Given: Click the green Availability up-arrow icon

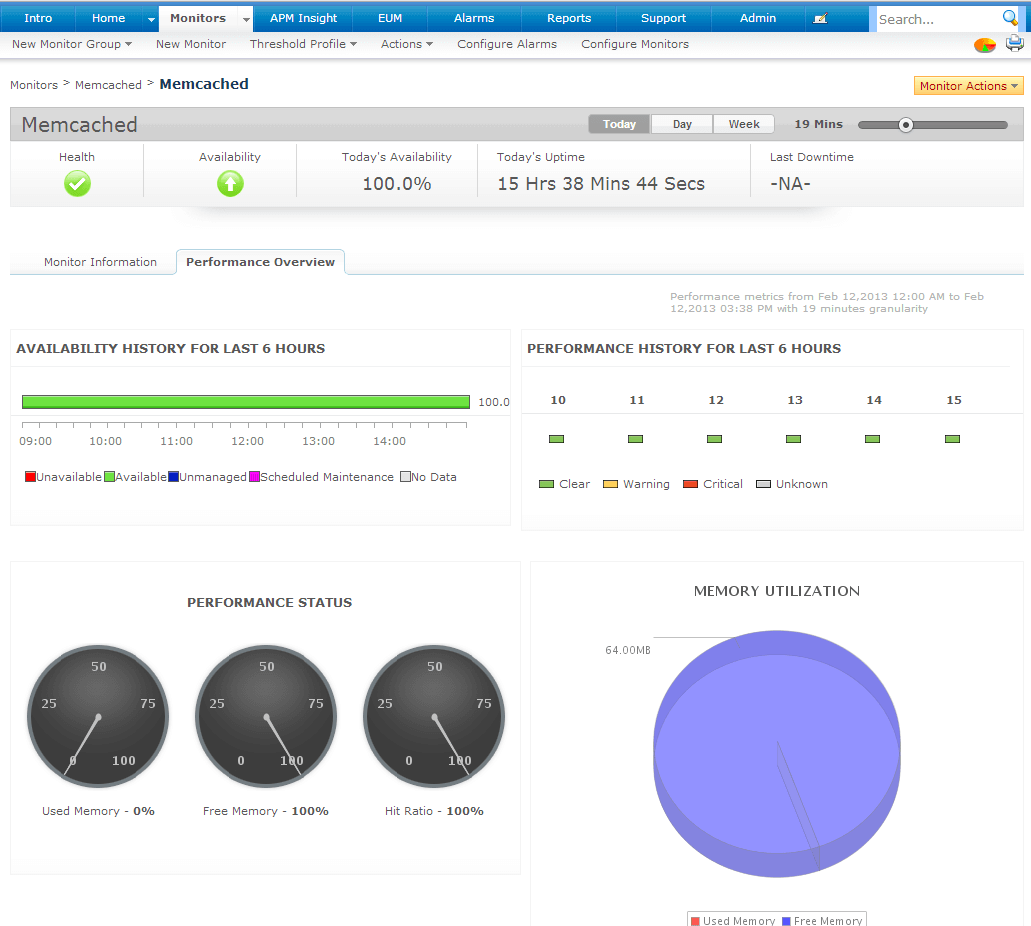Looking at the screenshot, I should click(x=230, y=183).
